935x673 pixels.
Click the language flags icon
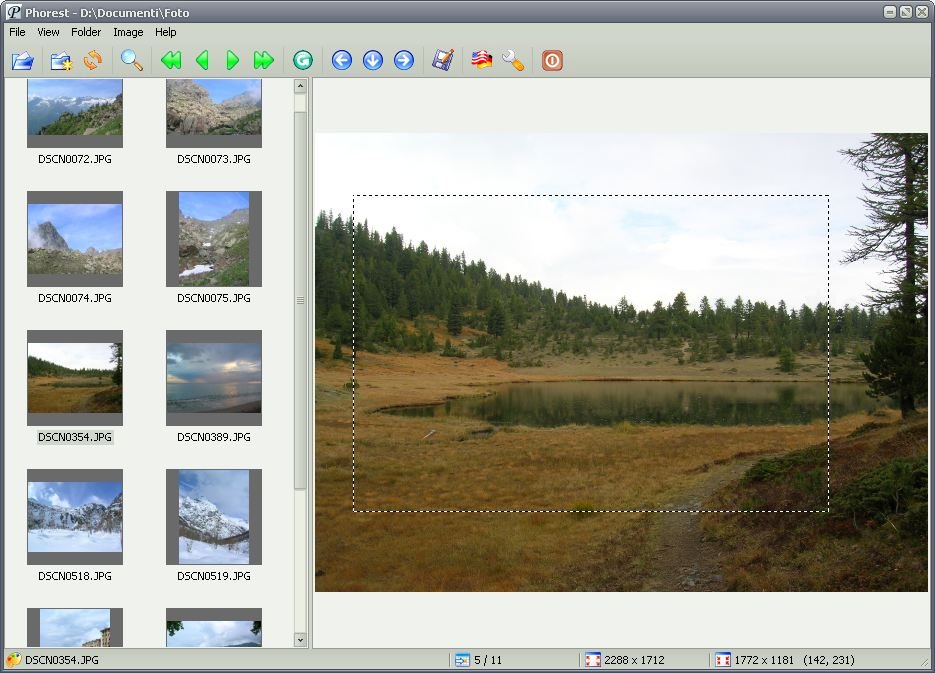482,61
